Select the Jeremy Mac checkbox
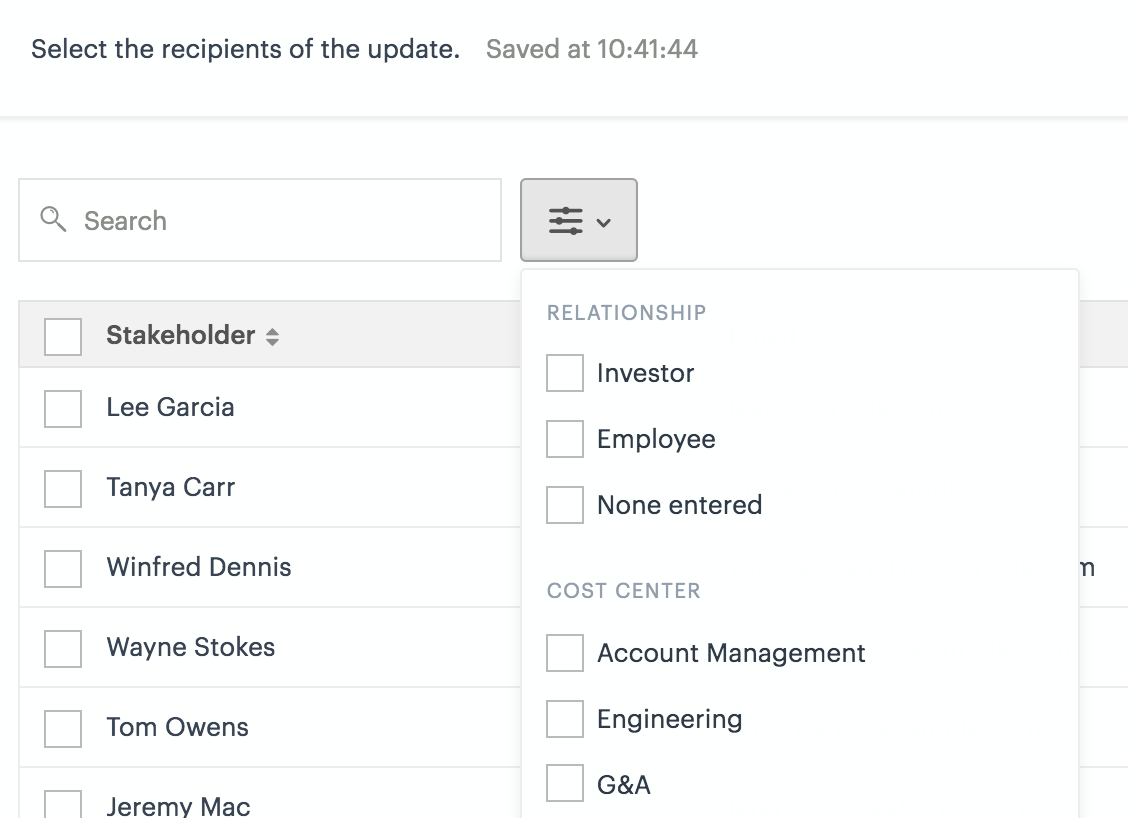This screenshot has height=818, width=1128. click(x=63, y=804)
